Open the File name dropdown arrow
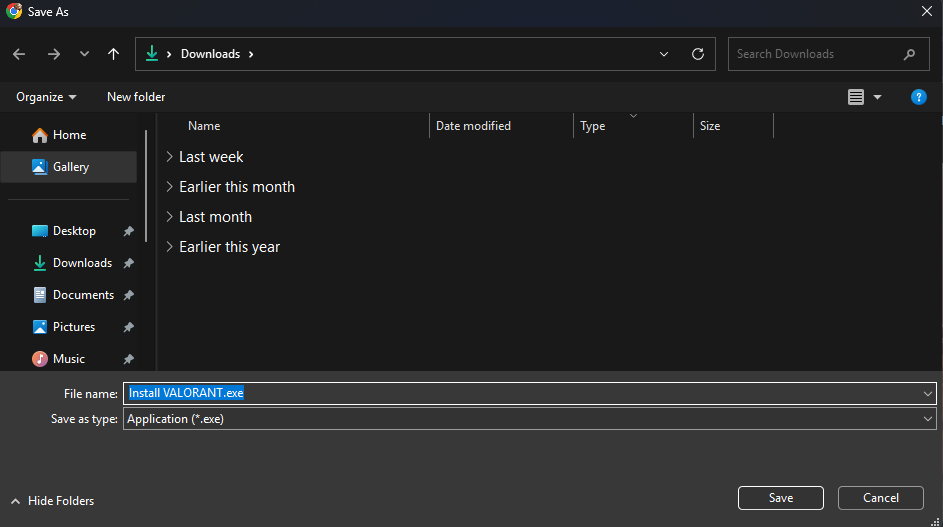This screenshot has width=943, height=527. [927, 393]
